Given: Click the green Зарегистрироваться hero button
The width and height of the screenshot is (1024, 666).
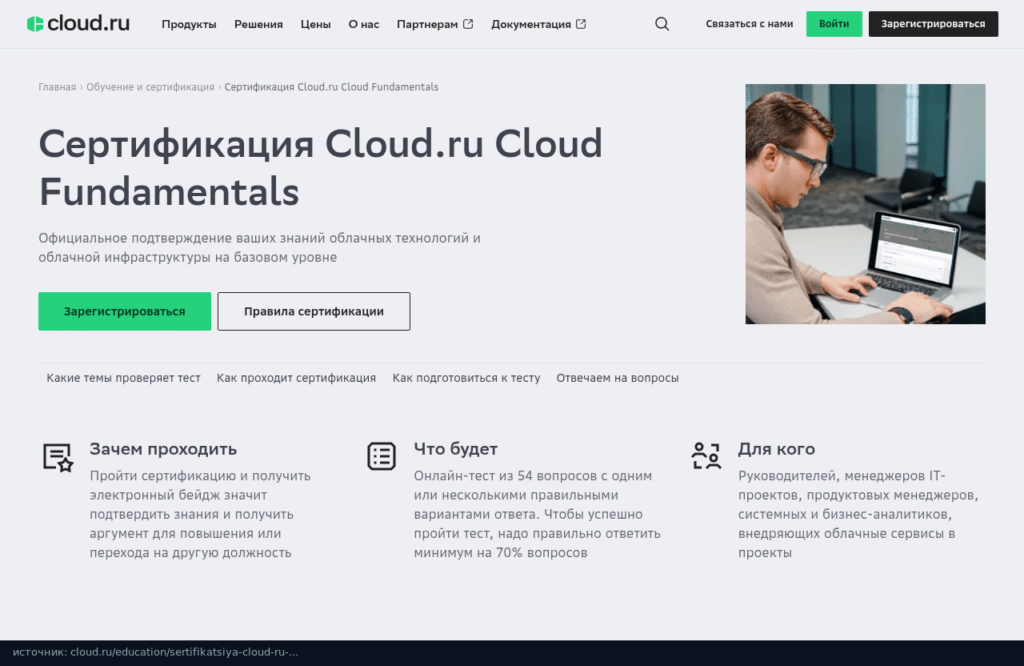Looking at the screenshot, I should pyautogui.click(x=125, y=311).
